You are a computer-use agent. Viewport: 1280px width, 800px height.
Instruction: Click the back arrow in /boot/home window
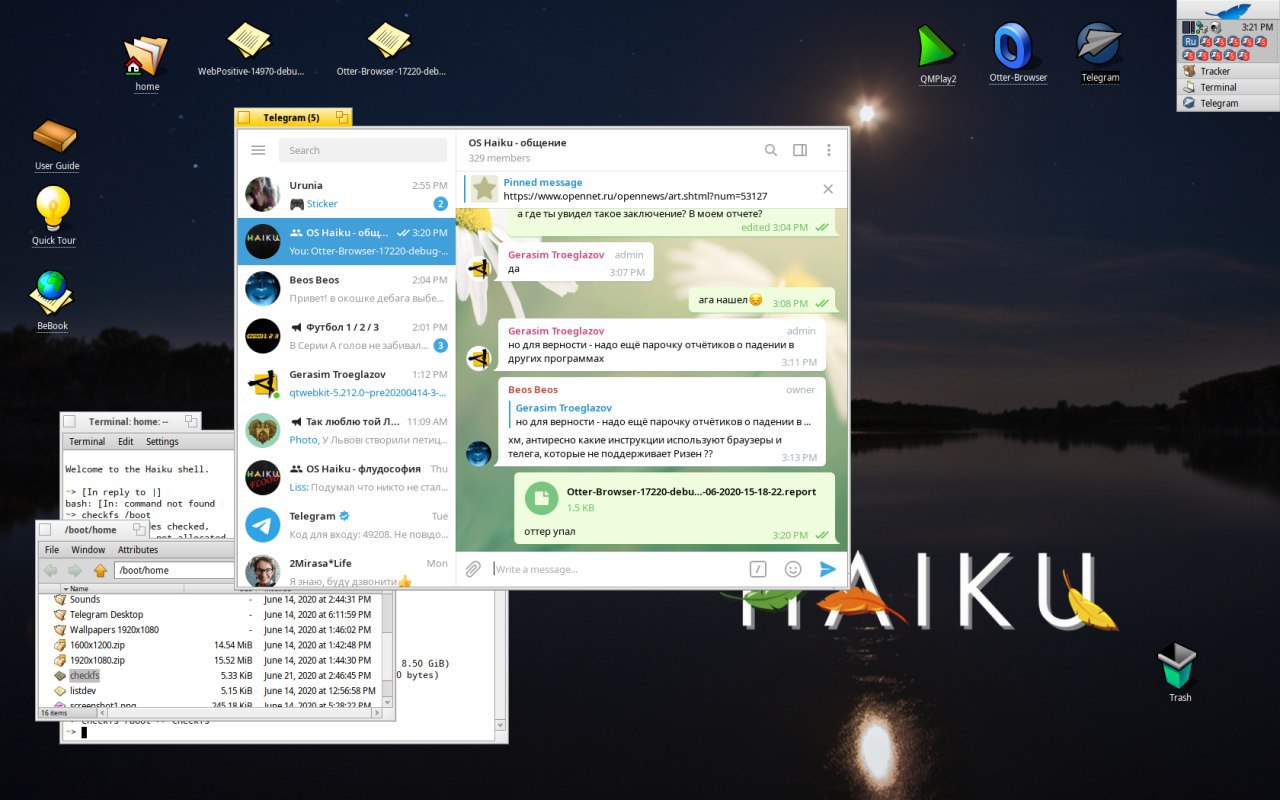pyautogui.click(x=50, y=570)
